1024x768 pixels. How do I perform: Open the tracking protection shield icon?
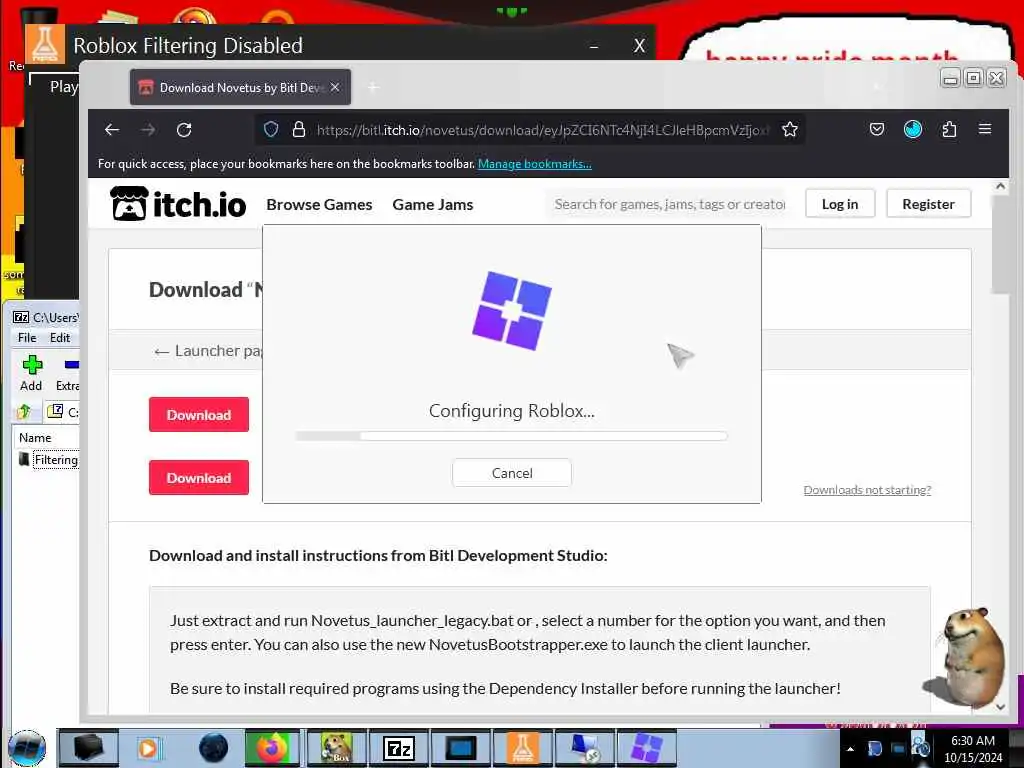(271, 129)
